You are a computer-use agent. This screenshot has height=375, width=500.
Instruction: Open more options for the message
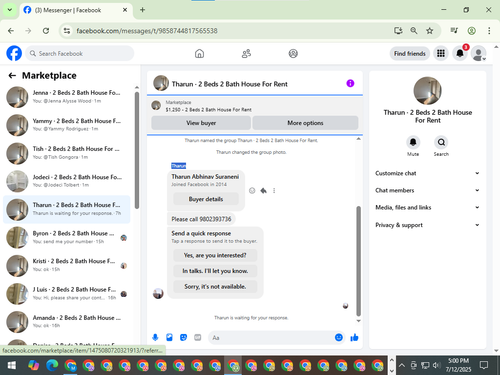click(x=274, y=191)
